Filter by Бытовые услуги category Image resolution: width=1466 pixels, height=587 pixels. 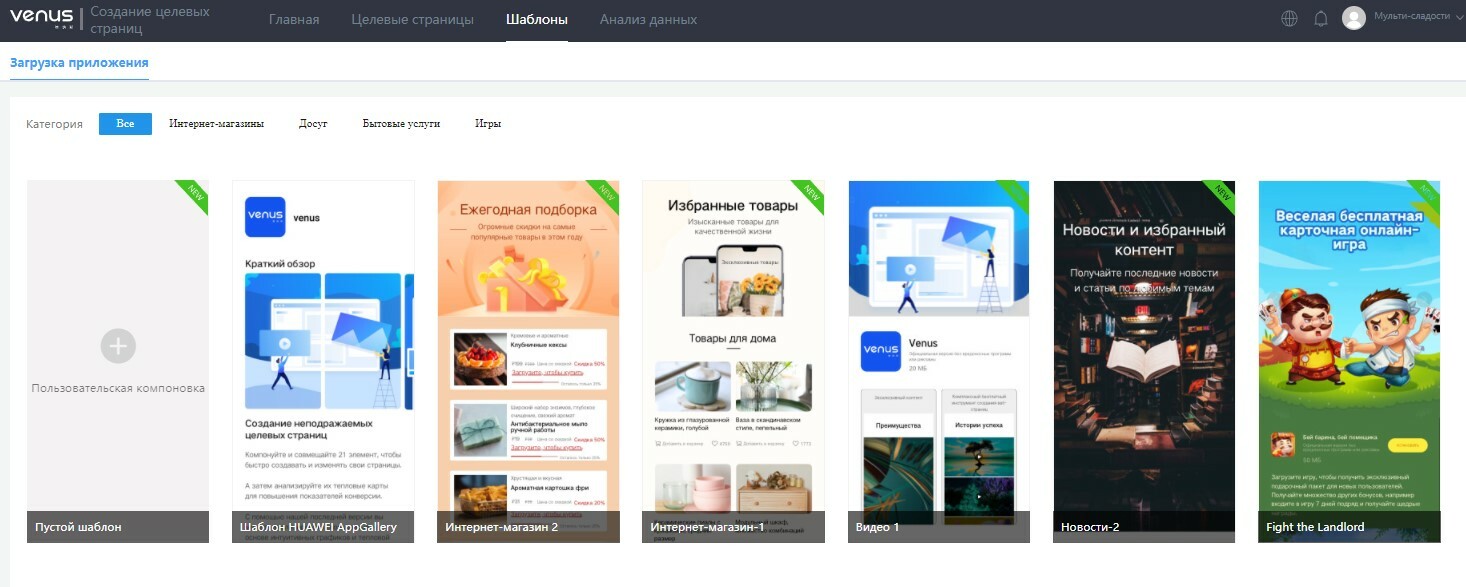click(x=401, y=124)
